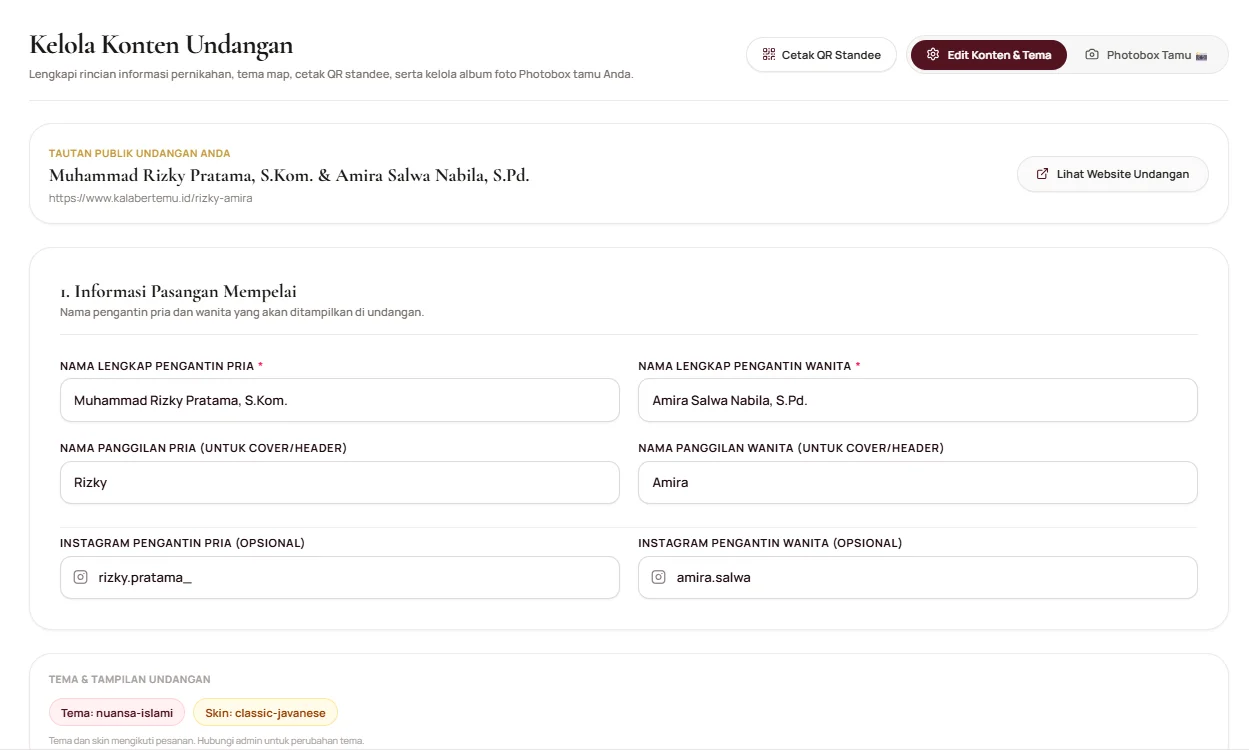This screenshot has width=1249, height=750.
Task: Click Instagram icon in groom's Instagram field
Action: pyautogui.click(x=81, y=577)
